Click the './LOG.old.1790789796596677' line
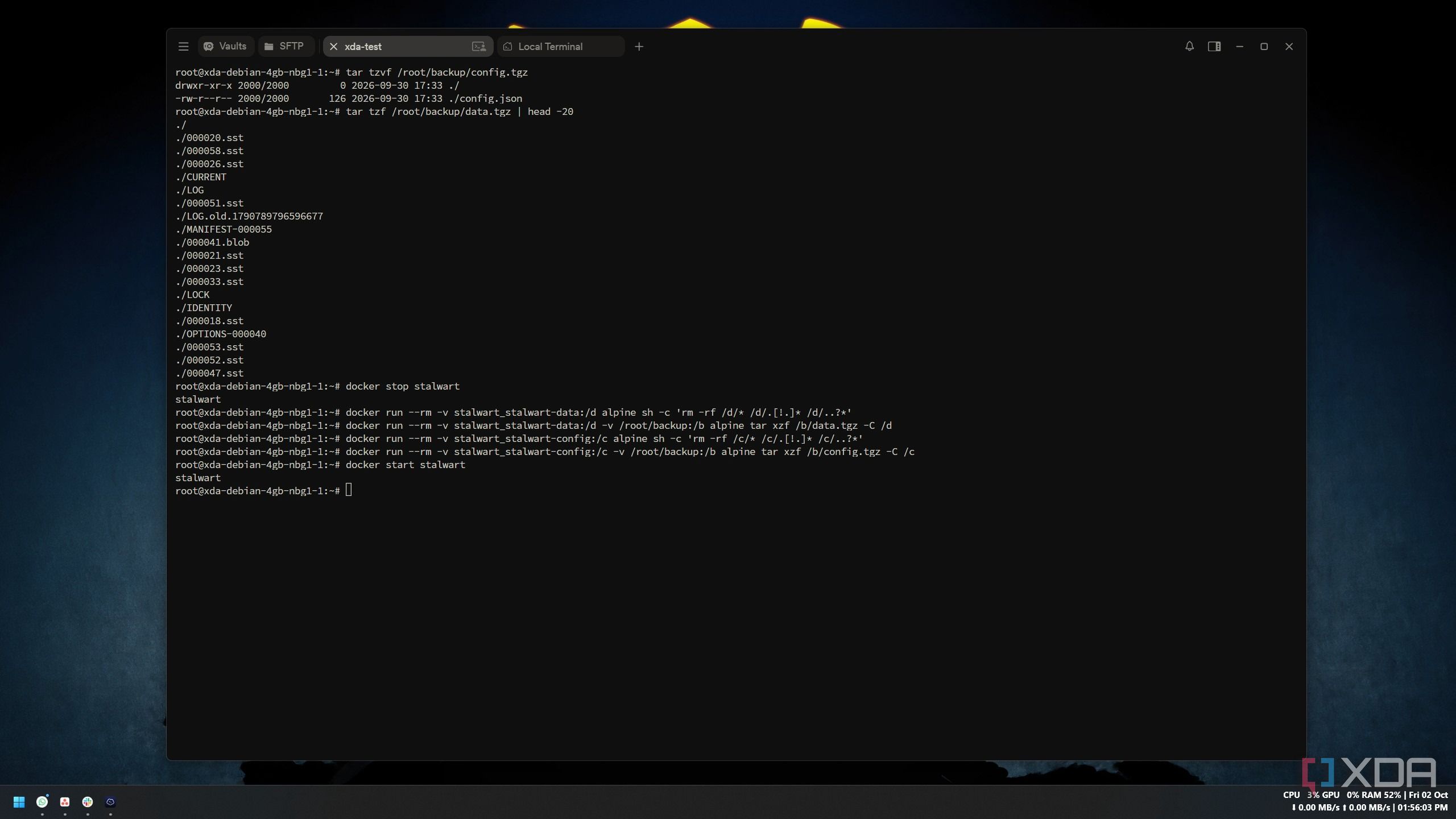 249,216
